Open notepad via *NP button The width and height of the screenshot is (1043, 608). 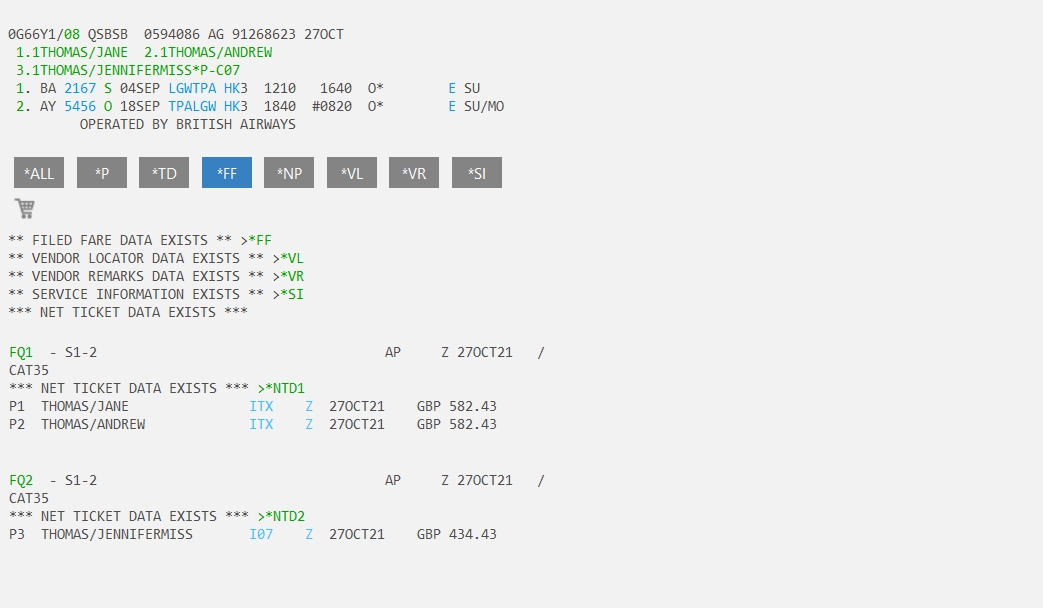click(289, 173)
